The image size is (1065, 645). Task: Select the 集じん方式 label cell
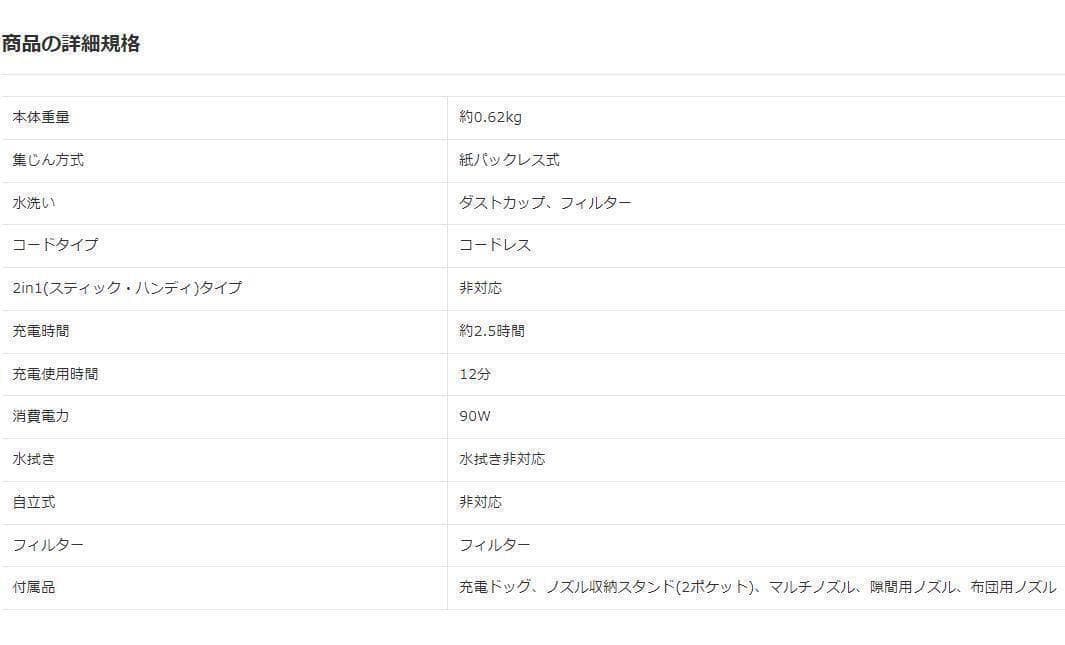(48, 160)
